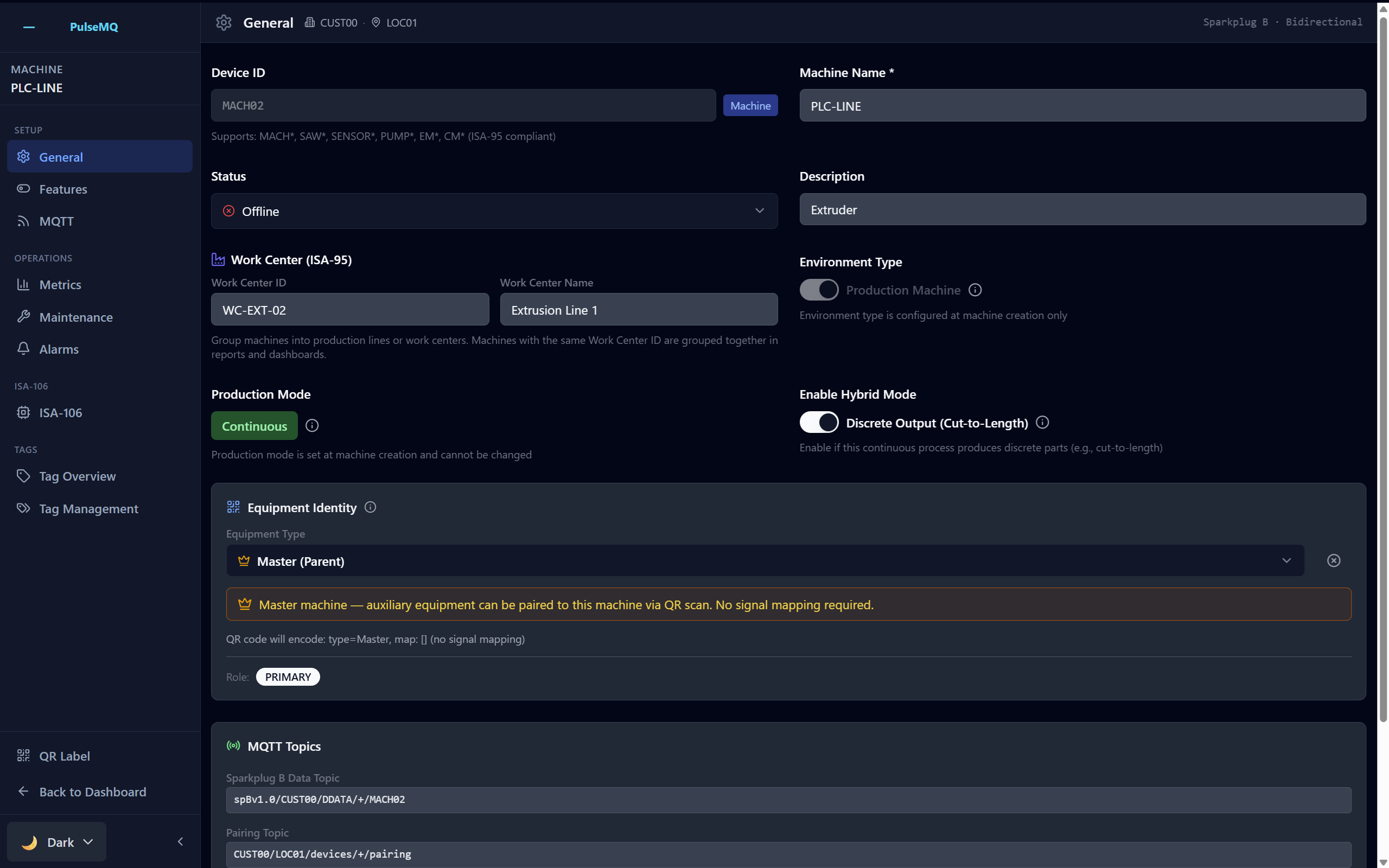Click the Work Center ID input field

click(x=349, y=309)
